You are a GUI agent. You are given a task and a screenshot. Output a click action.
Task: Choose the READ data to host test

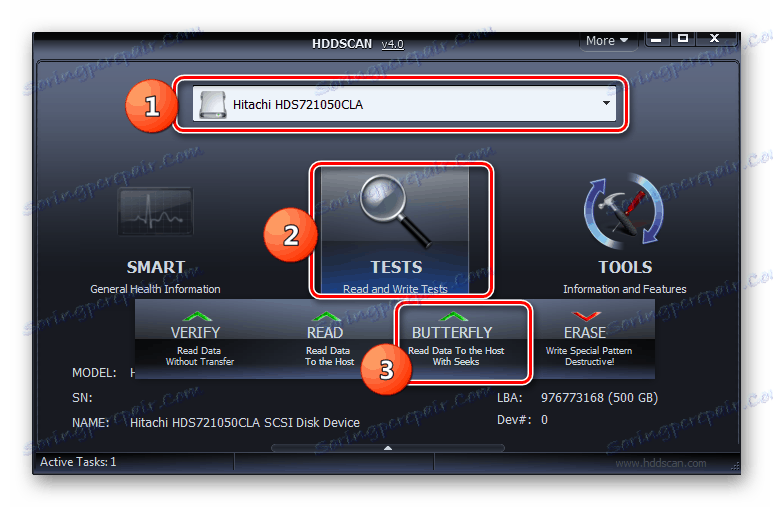coord(329,340)
